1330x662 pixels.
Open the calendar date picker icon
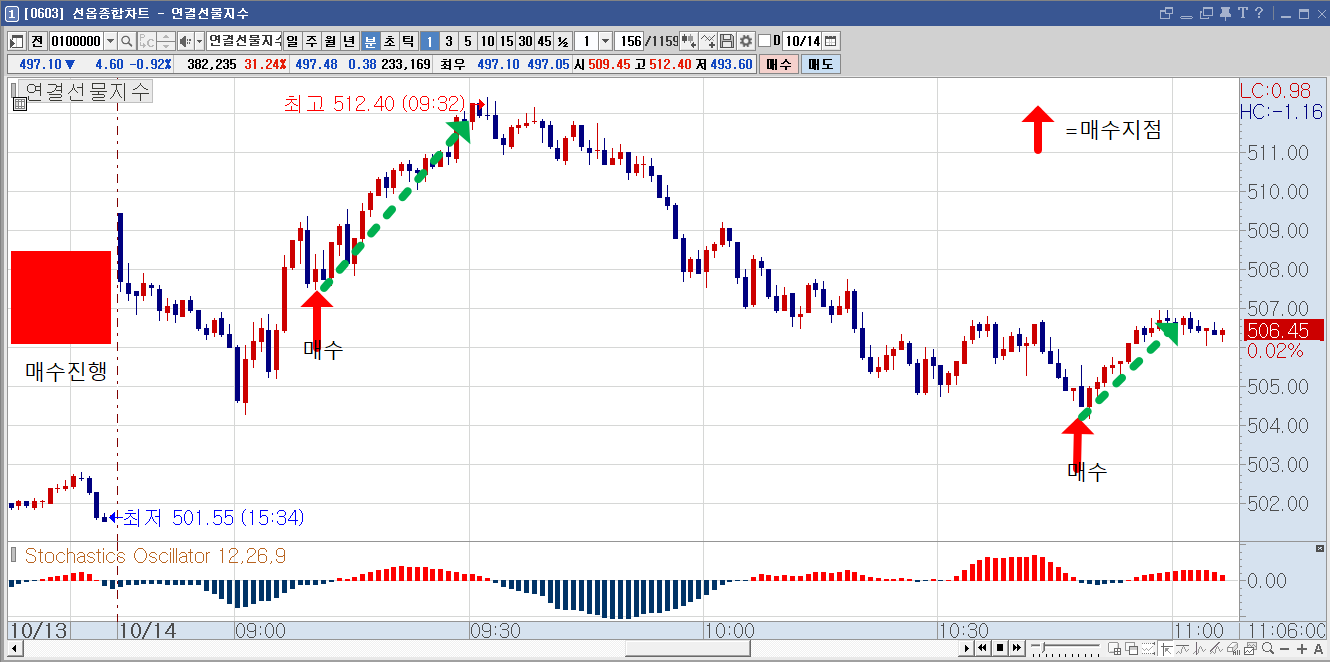pyautogui.click(x=831, y=41)
